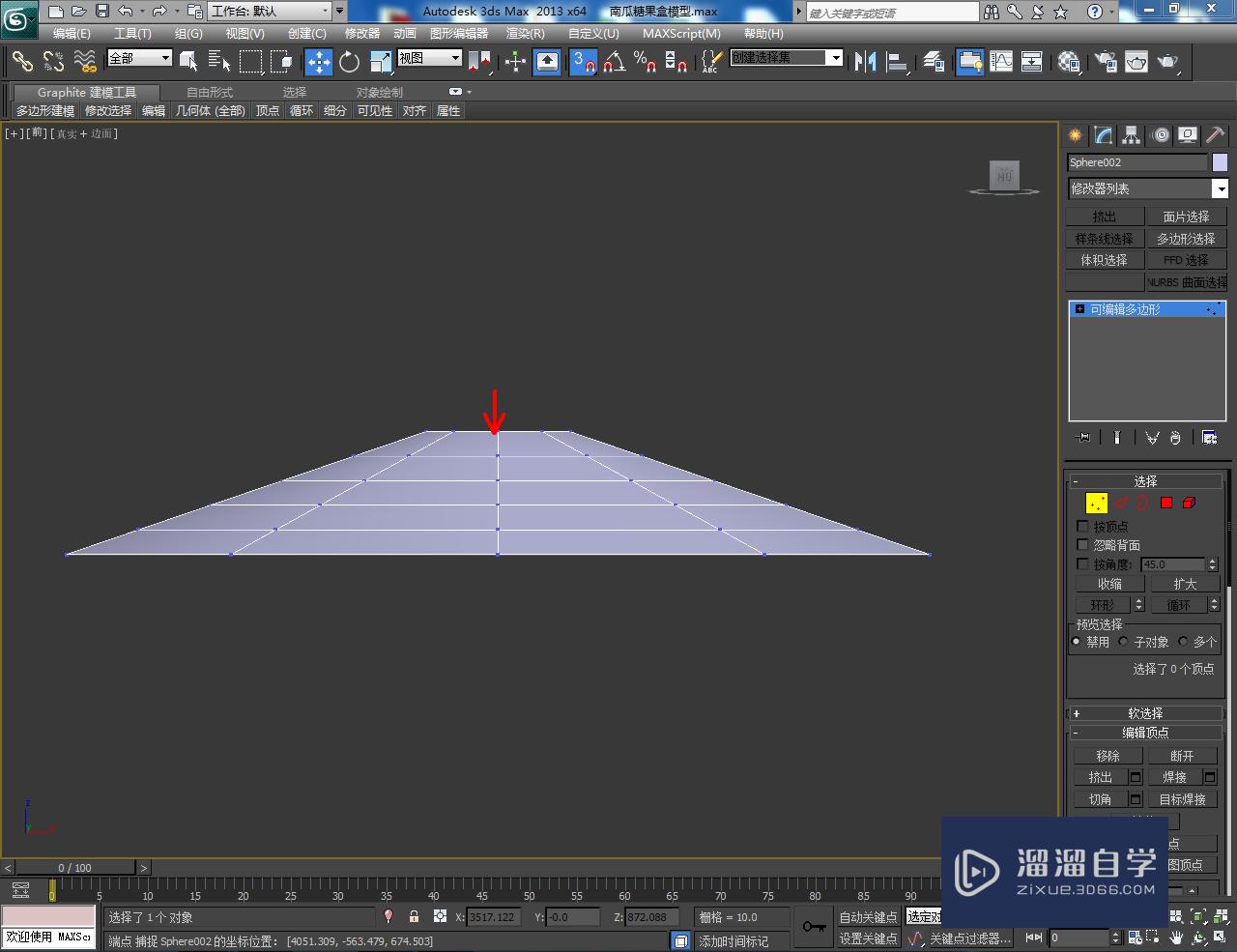Open the Schematic View icon
Viewport: 1237px width, 952px height.
coord(1032,62)
